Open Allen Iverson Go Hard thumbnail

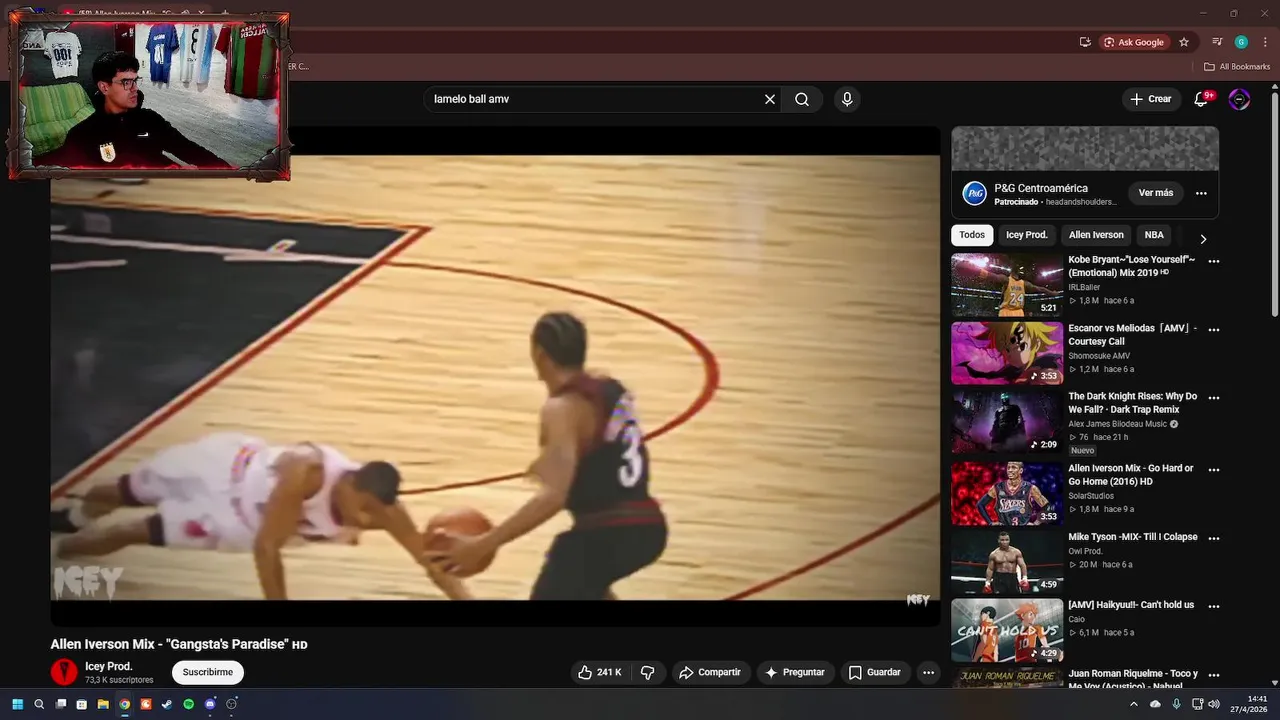(1007, 493)
